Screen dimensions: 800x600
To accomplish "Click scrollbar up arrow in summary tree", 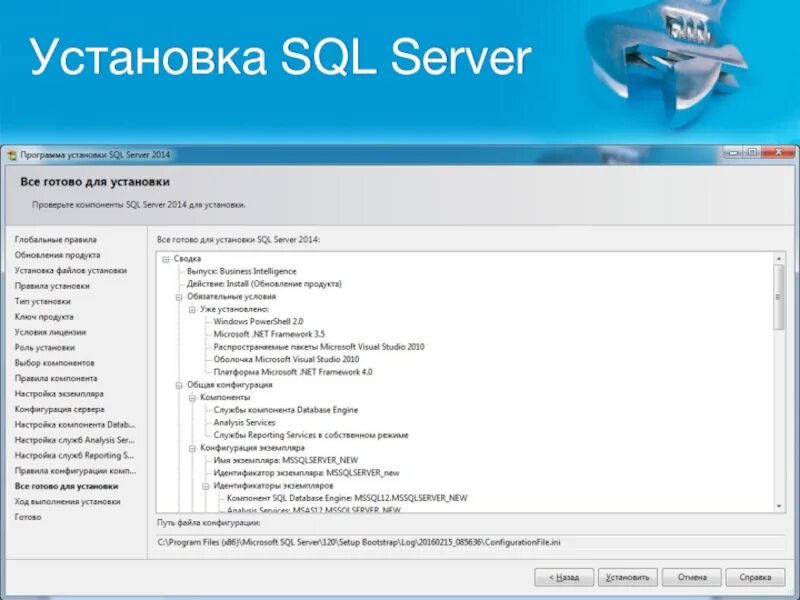I will coord(779,259).
